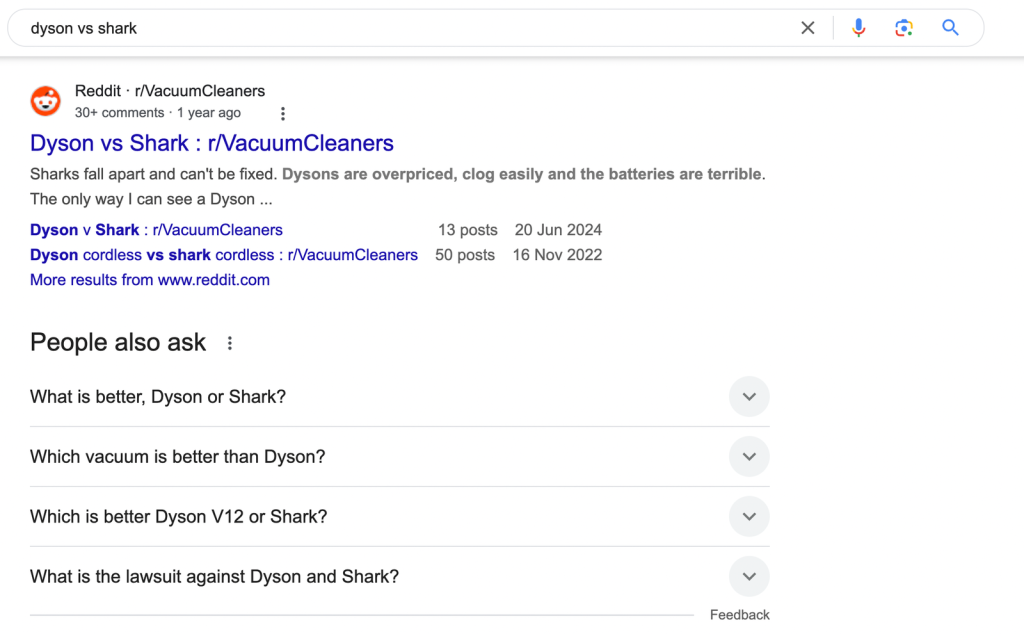Expand 'What is the lawsuit against Dyson and Shark?'
Viewport: 1024px width, 634px height.
(x=749, y=576)
